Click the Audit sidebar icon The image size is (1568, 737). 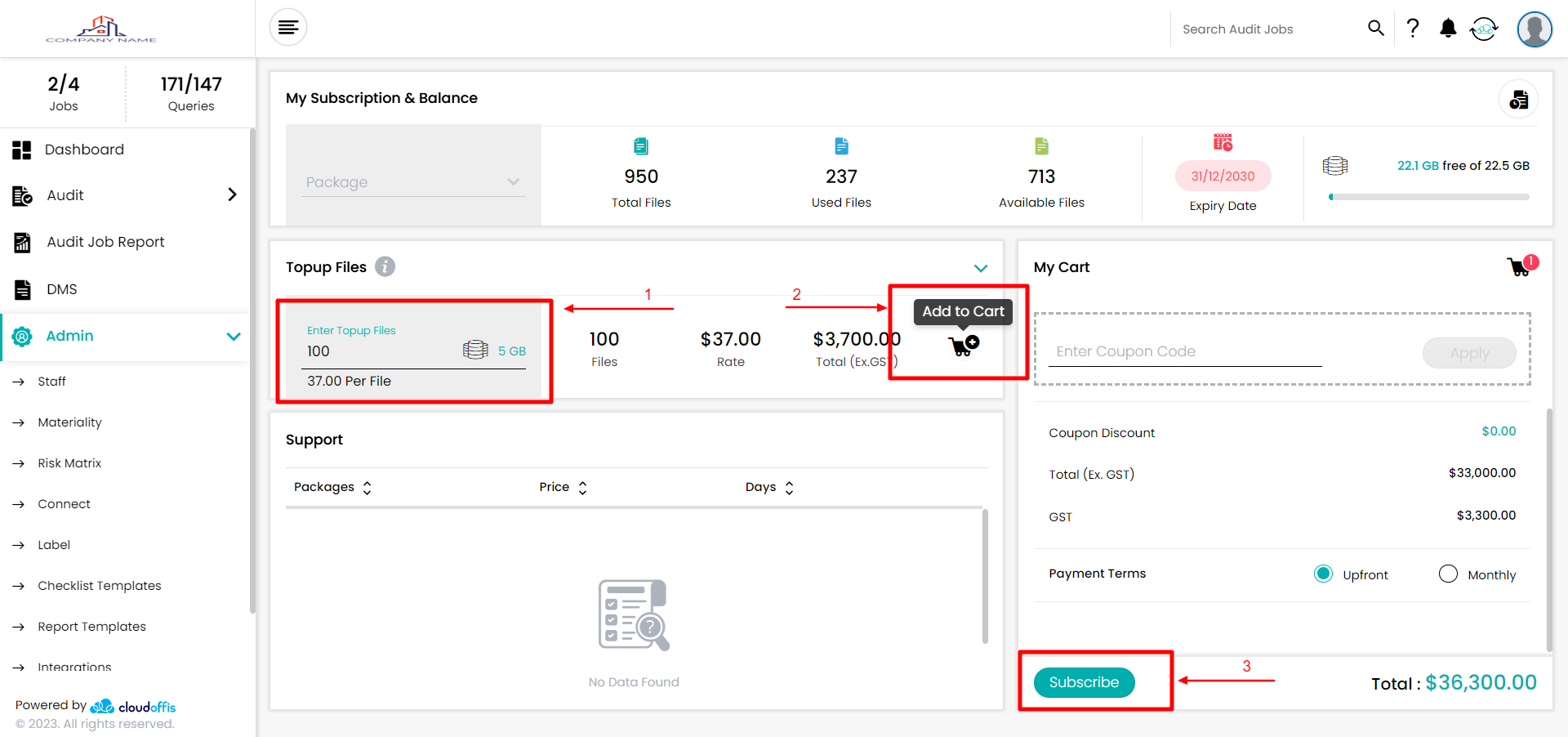point(22,195)
